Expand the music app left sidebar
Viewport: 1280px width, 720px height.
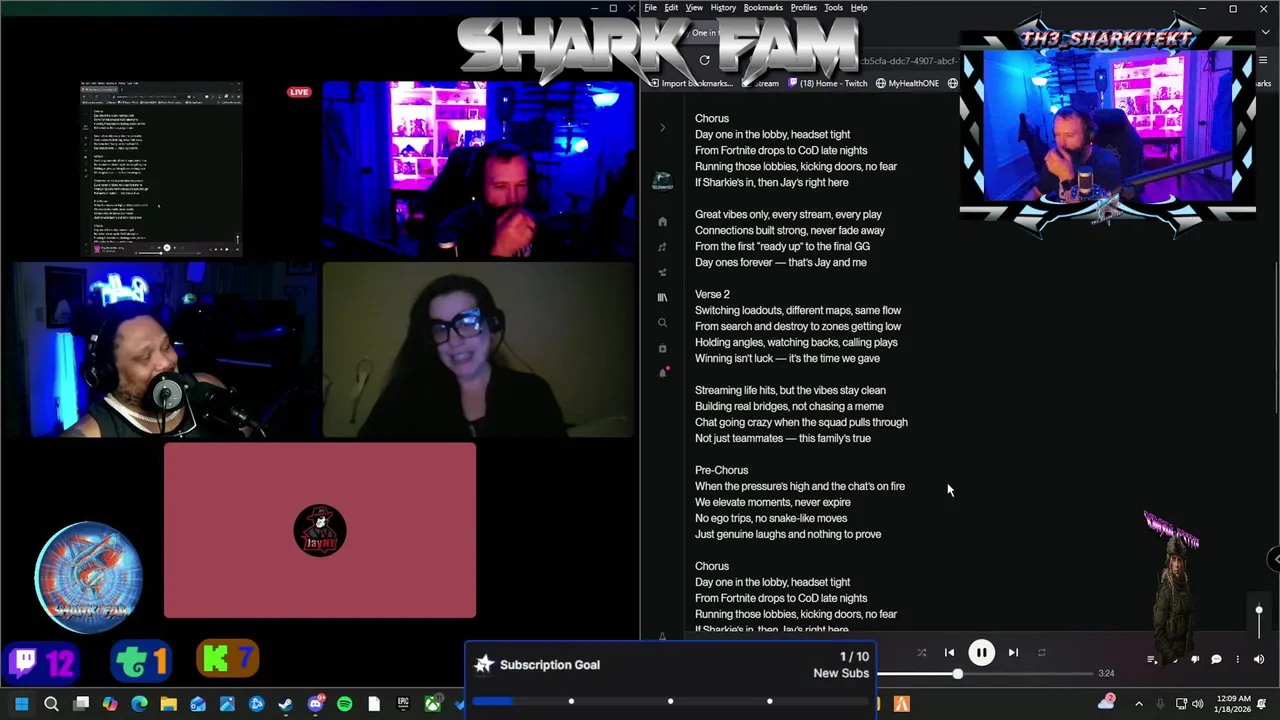(662, 127)
